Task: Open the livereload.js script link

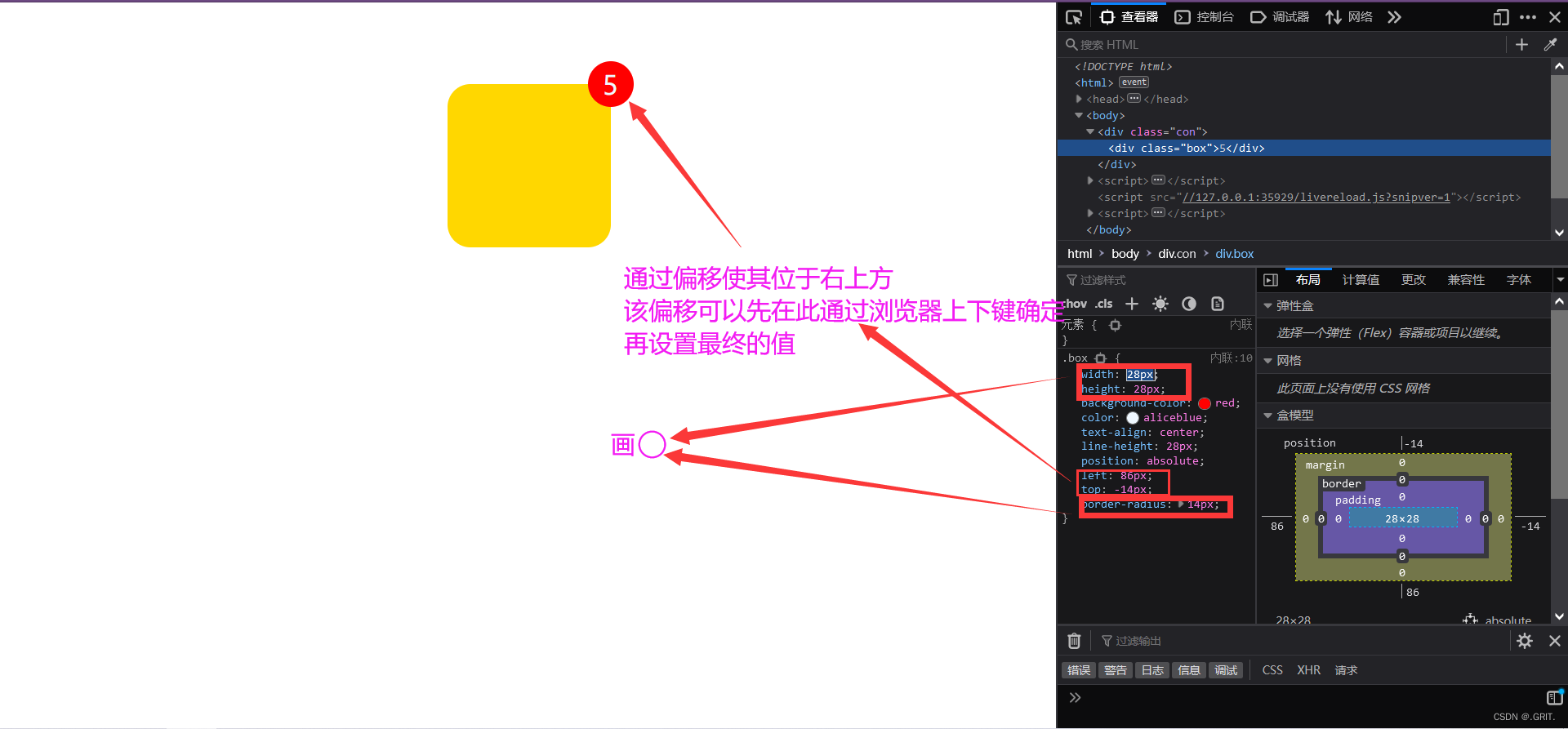Action: [1316, 198]
